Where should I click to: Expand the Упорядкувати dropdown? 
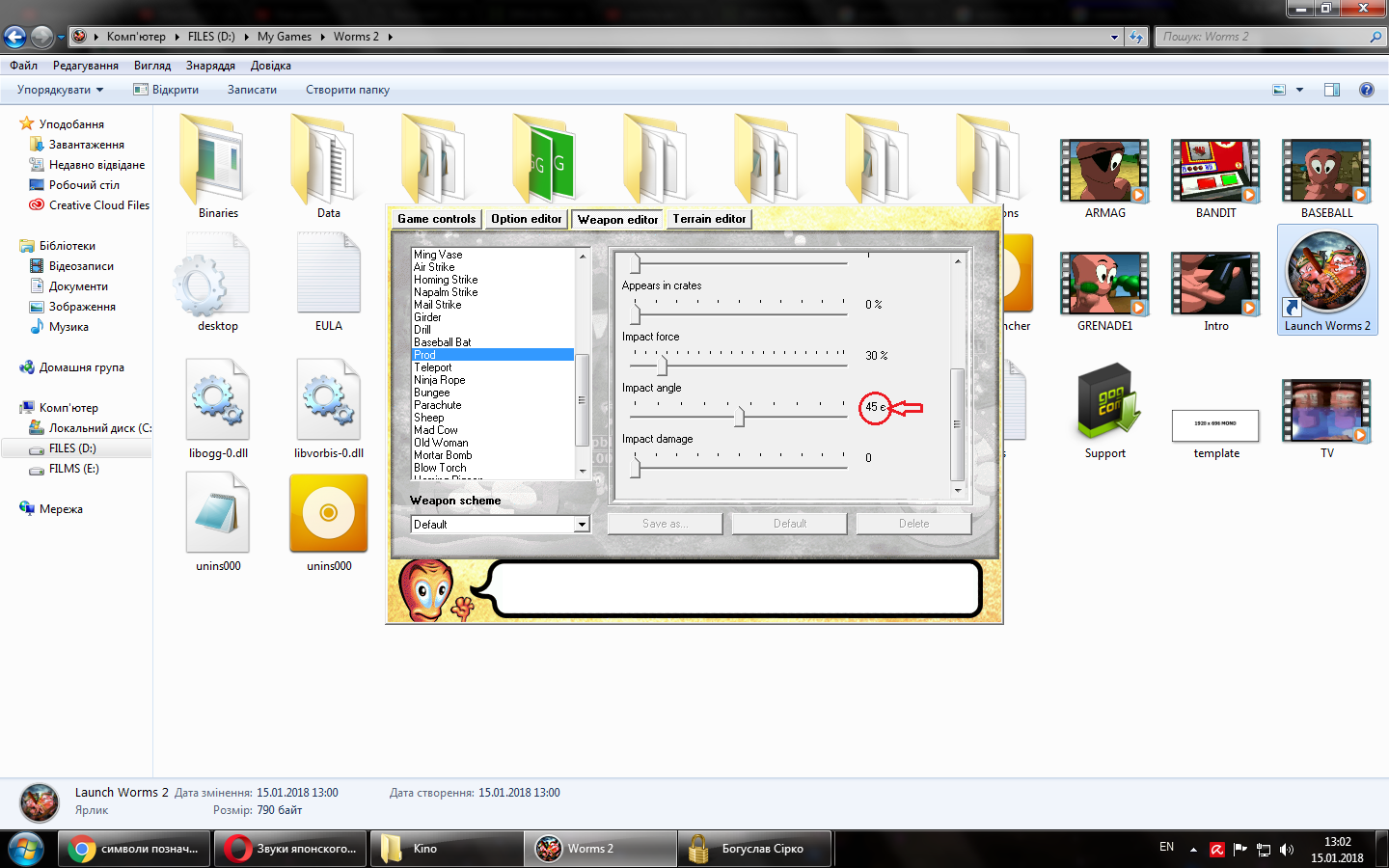pos(60,90)
